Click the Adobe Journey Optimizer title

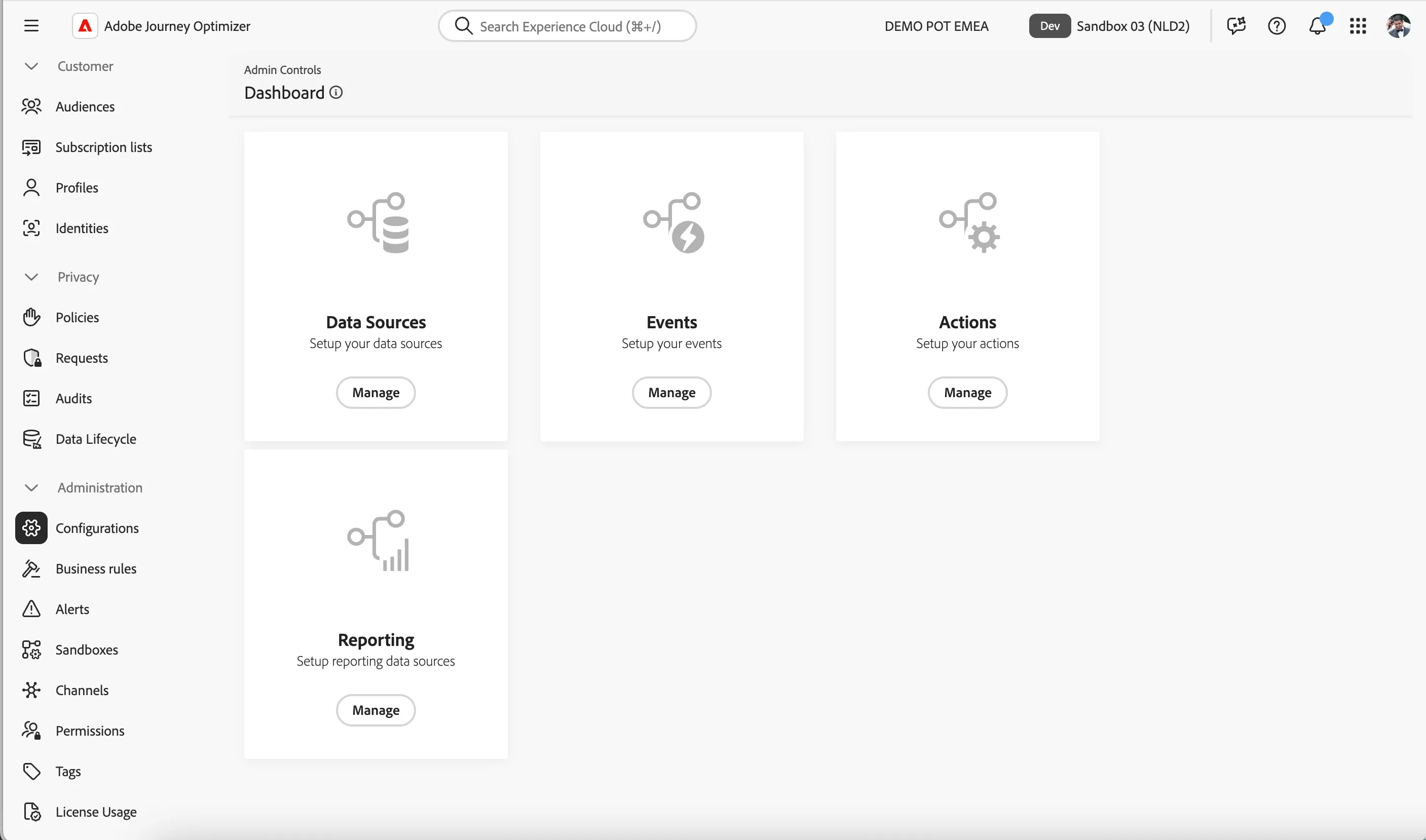pos(177,26)
